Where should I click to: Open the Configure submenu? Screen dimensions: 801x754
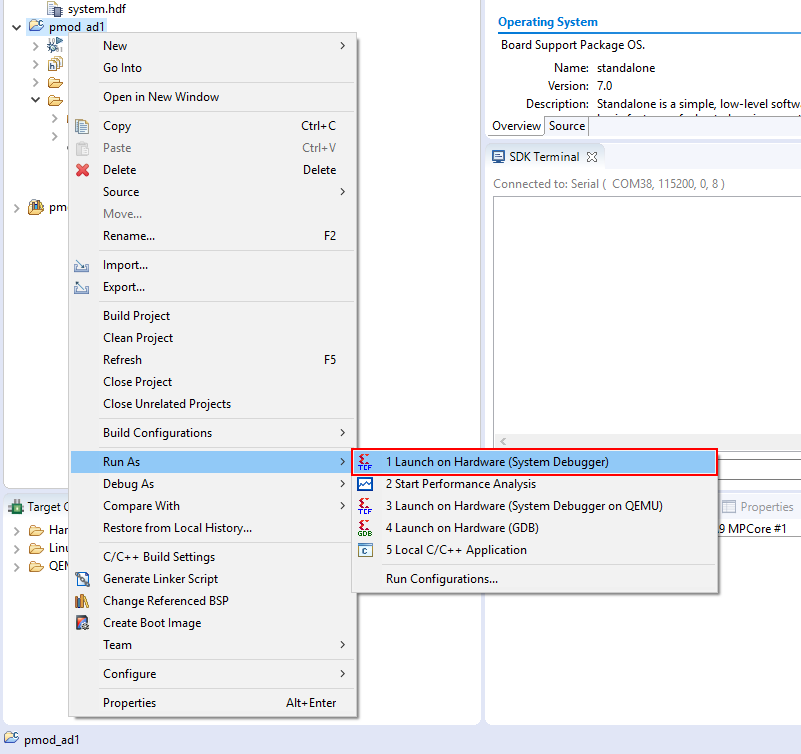(x=213, y=674)
